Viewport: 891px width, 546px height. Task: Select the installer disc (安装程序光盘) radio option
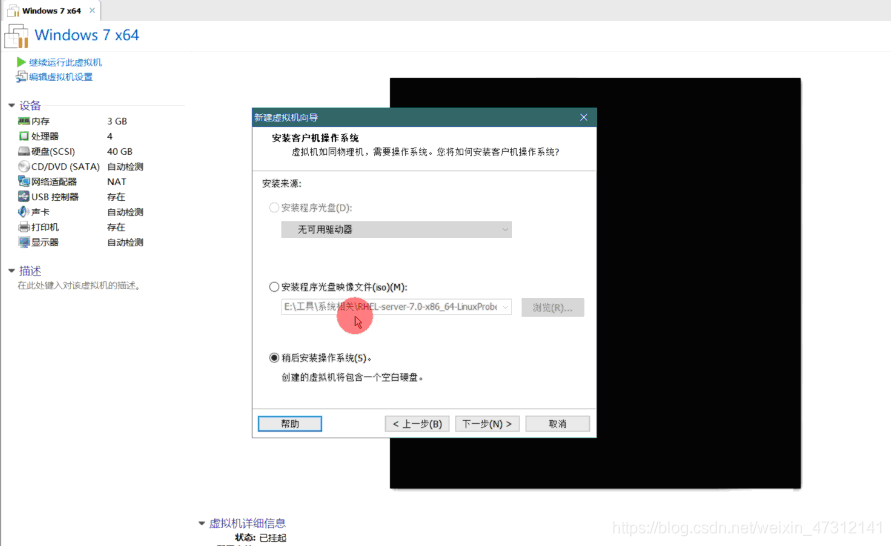pos(274,207)
